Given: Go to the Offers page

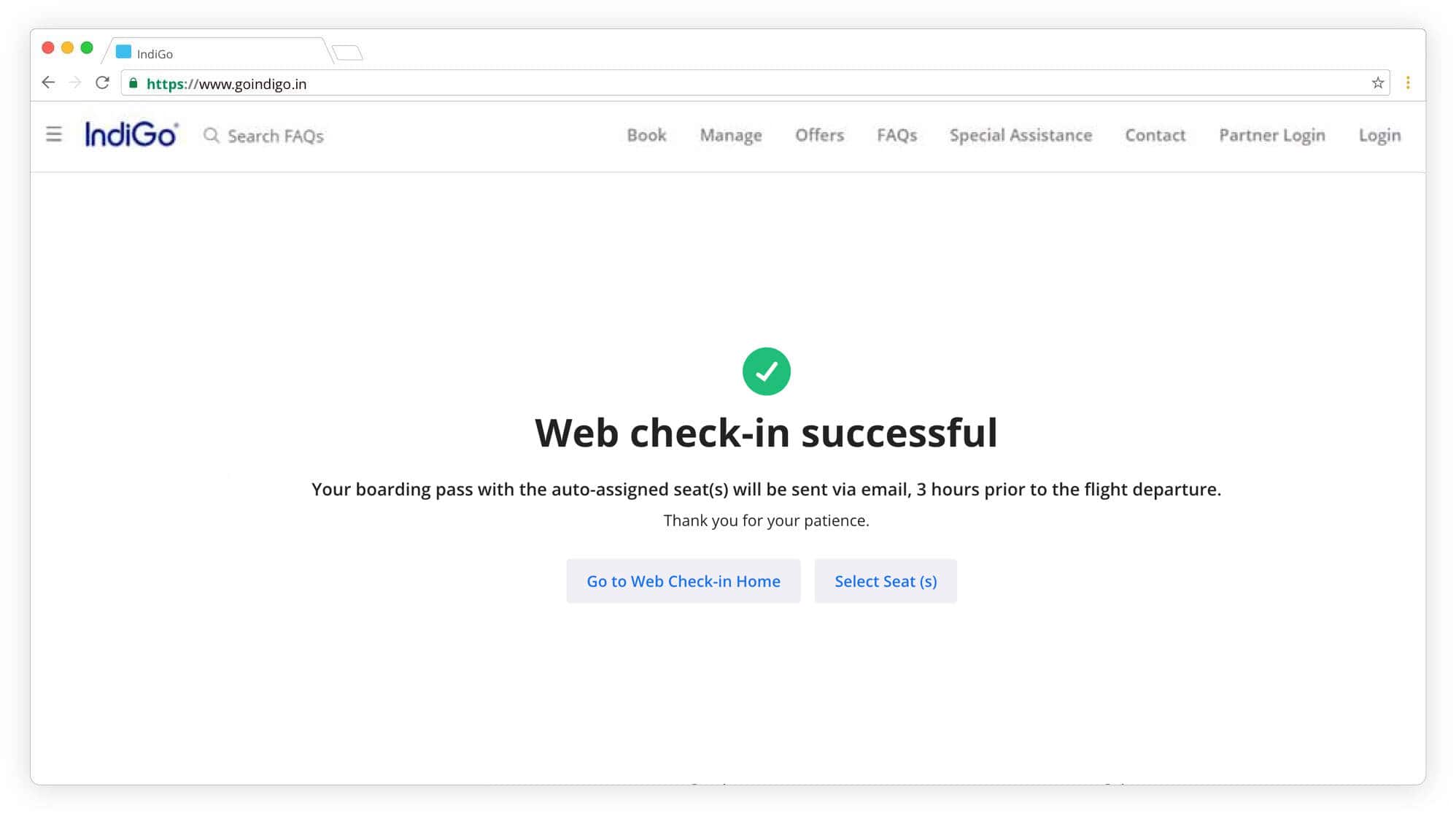Looking at the screenshot, I should pyautogui.click(x=819, y=136).
